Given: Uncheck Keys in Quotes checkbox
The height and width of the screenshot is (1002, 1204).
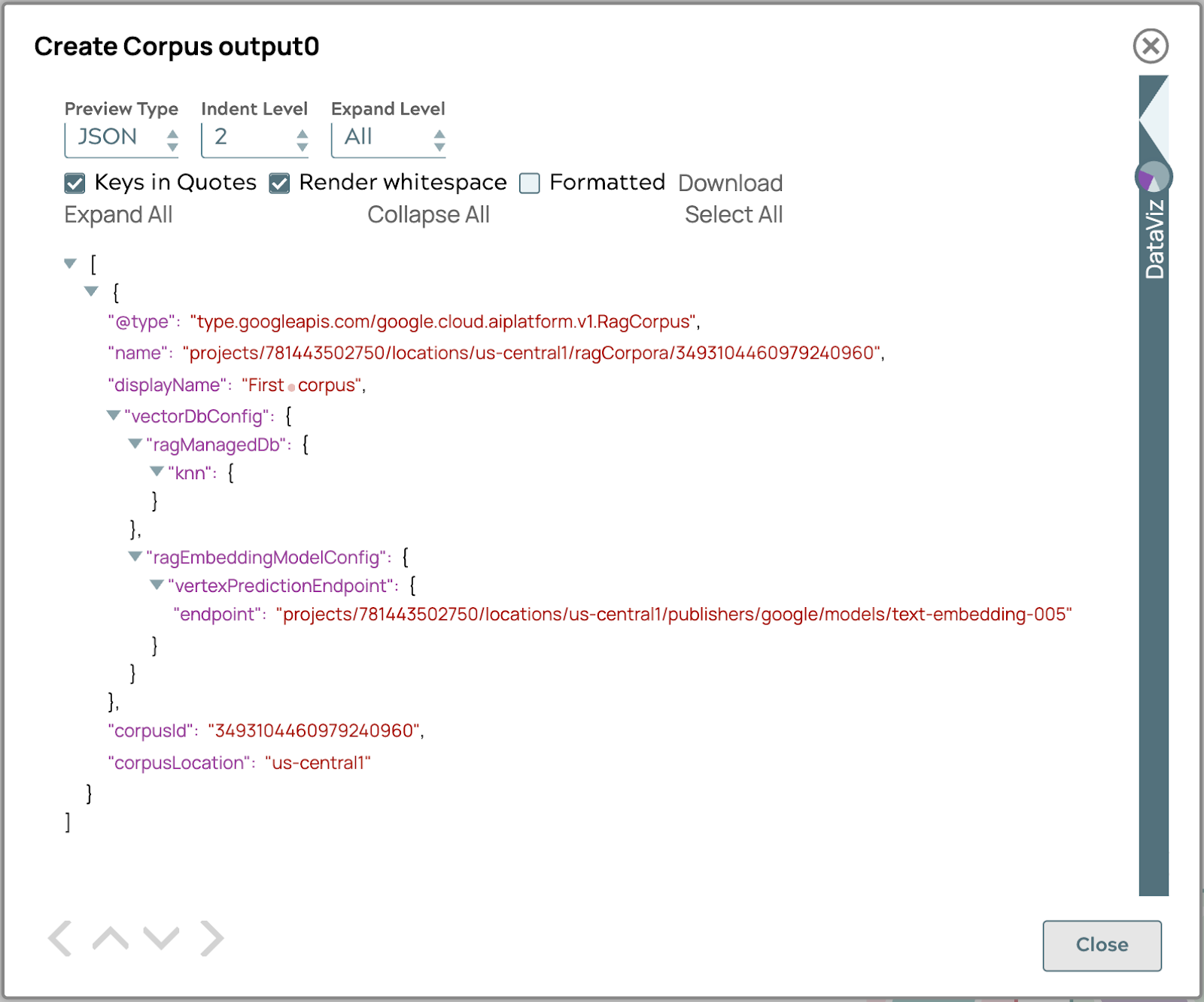Looking at the screenshot, I should coord(74,183).
